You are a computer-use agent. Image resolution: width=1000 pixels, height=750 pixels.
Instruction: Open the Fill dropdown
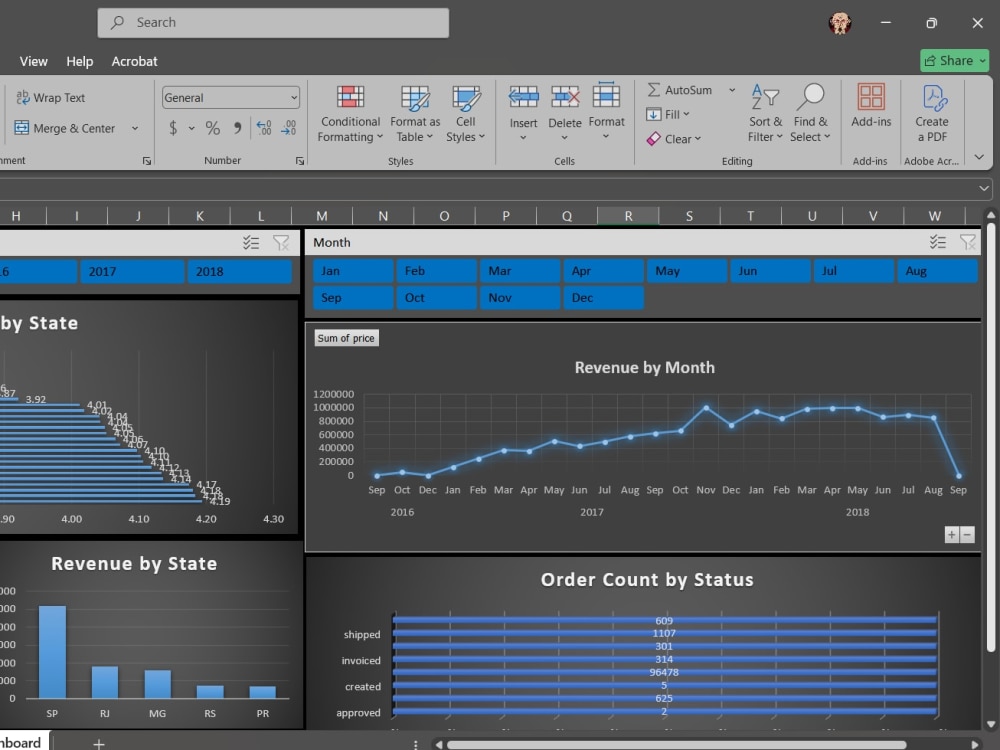click(668, 114)
